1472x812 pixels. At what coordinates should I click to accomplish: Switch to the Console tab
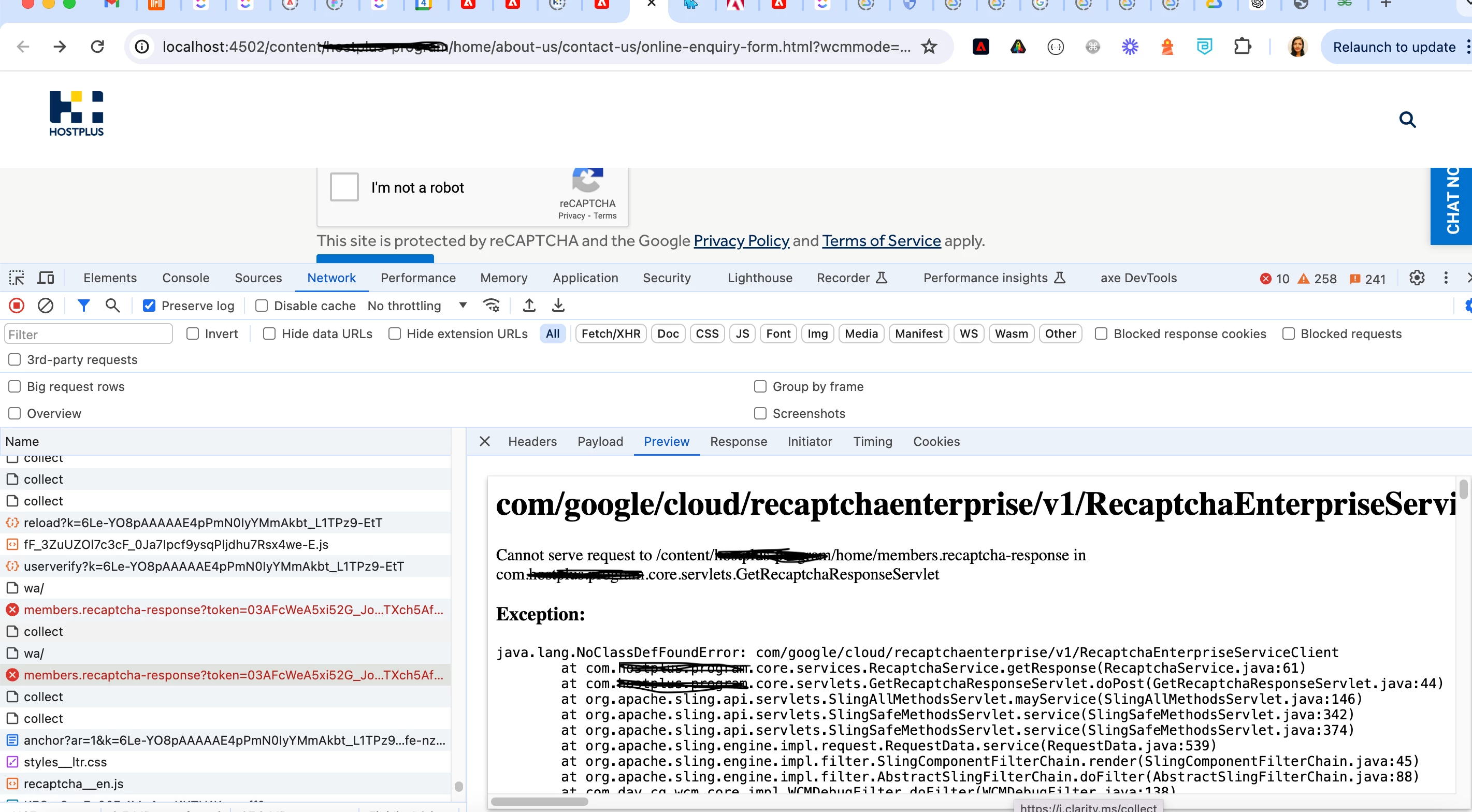point(186,278)
